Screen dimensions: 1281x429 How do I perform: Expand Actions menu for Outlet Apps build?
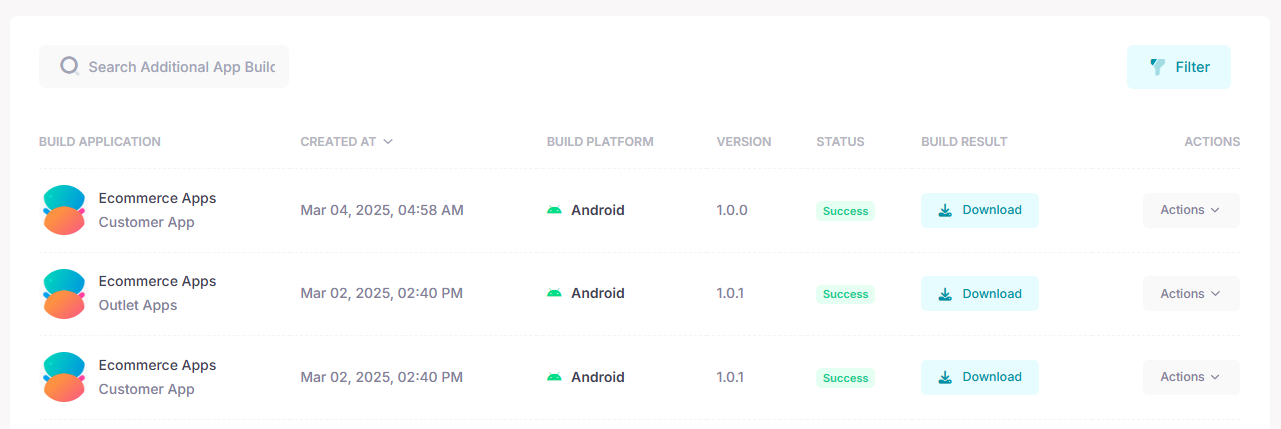pyautogui.click(x=1191, y=294)
